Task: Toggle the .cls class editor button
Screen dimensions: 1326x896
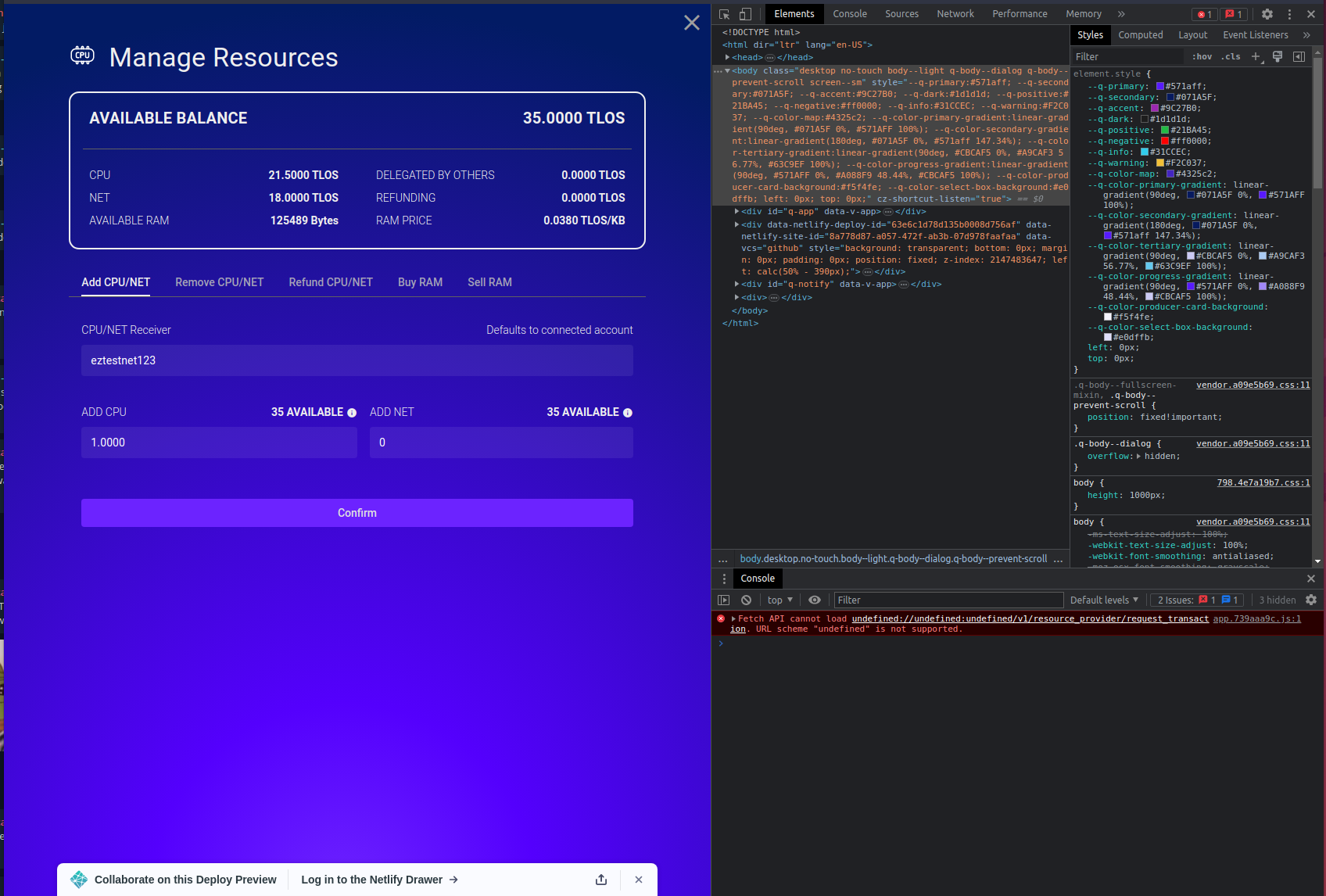Action: point(1231,56)
